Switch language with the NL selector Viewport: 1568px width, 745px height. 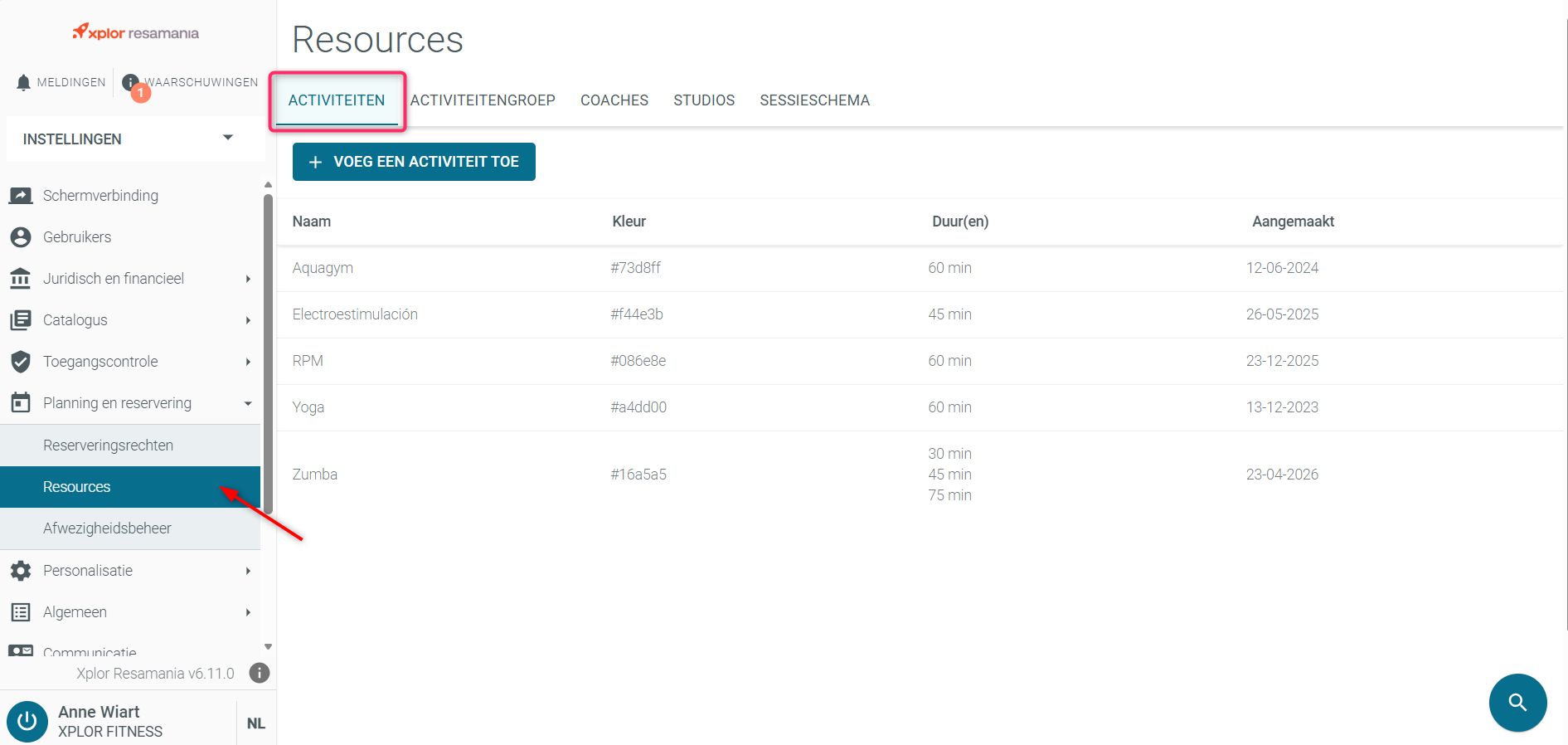pyautogui.click(x=256, y=723)
